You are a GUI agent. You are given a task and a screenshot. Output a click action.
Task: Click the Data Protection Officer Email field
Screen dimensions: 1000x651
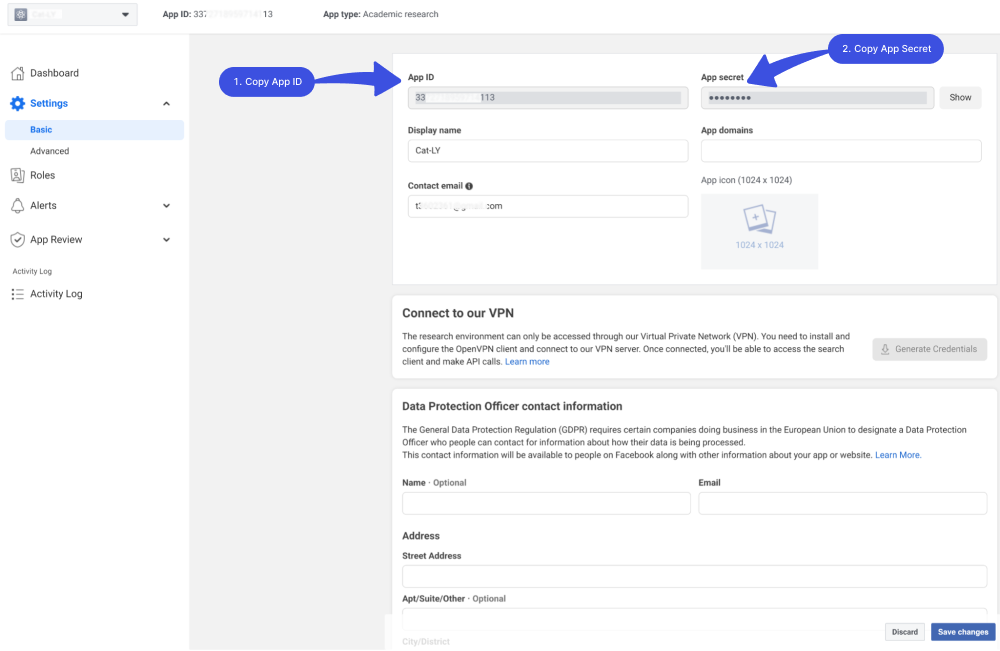pyautogui.click(x=842, y=503)
